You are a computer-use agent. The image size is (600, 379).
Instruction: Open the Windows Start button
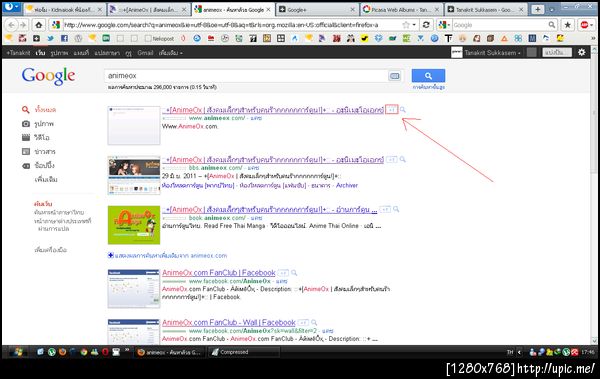coord(17,352)
